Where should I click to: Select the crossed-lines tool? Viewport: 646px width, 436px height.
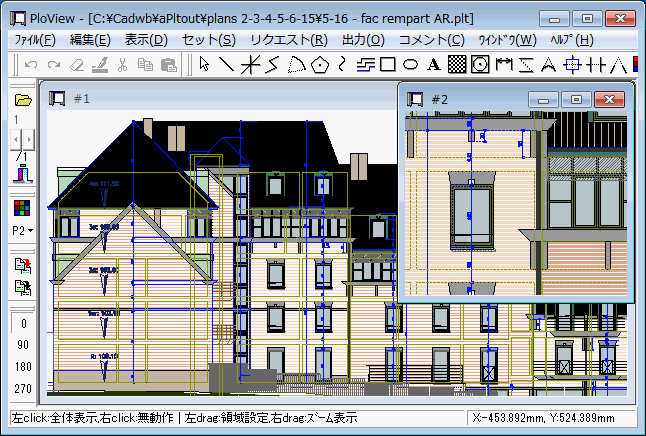coord(250,65)
